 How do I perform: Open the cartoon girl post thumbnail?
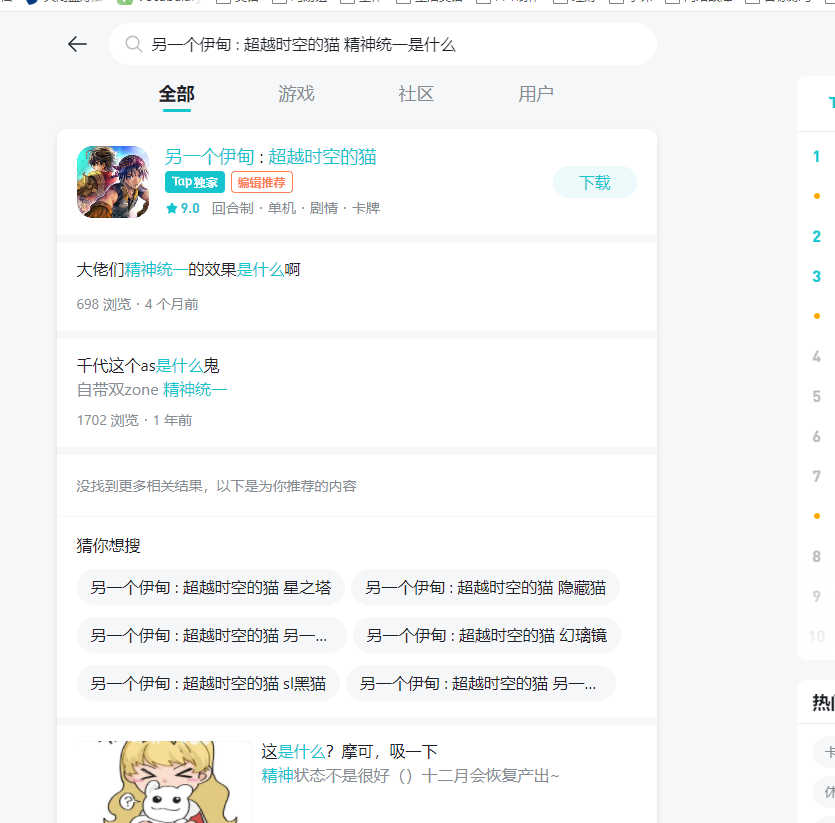click(x=164, y=781)
